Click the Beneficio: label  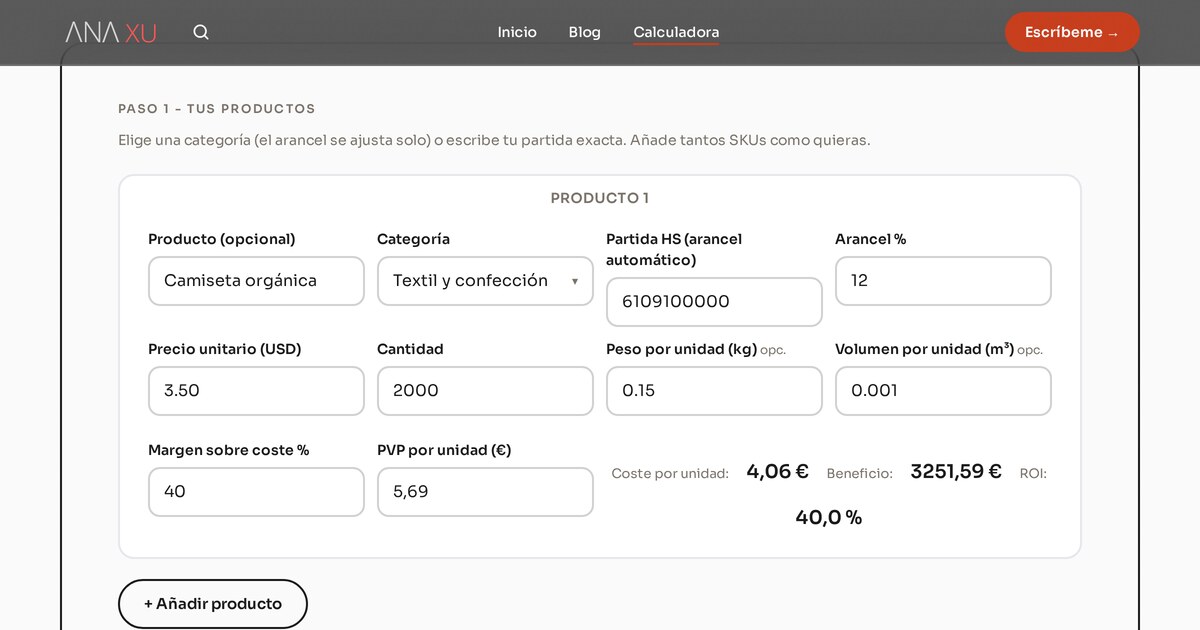[859, 473]
